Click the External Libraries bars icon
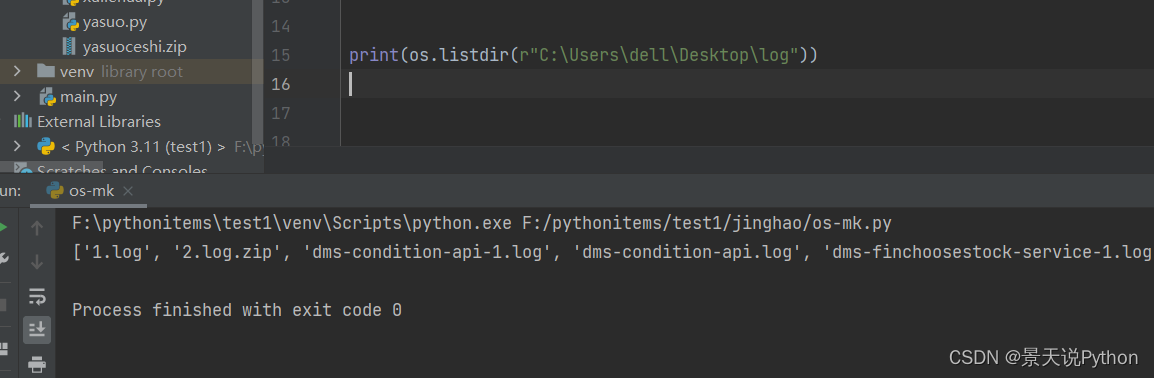 pos(23,121)
